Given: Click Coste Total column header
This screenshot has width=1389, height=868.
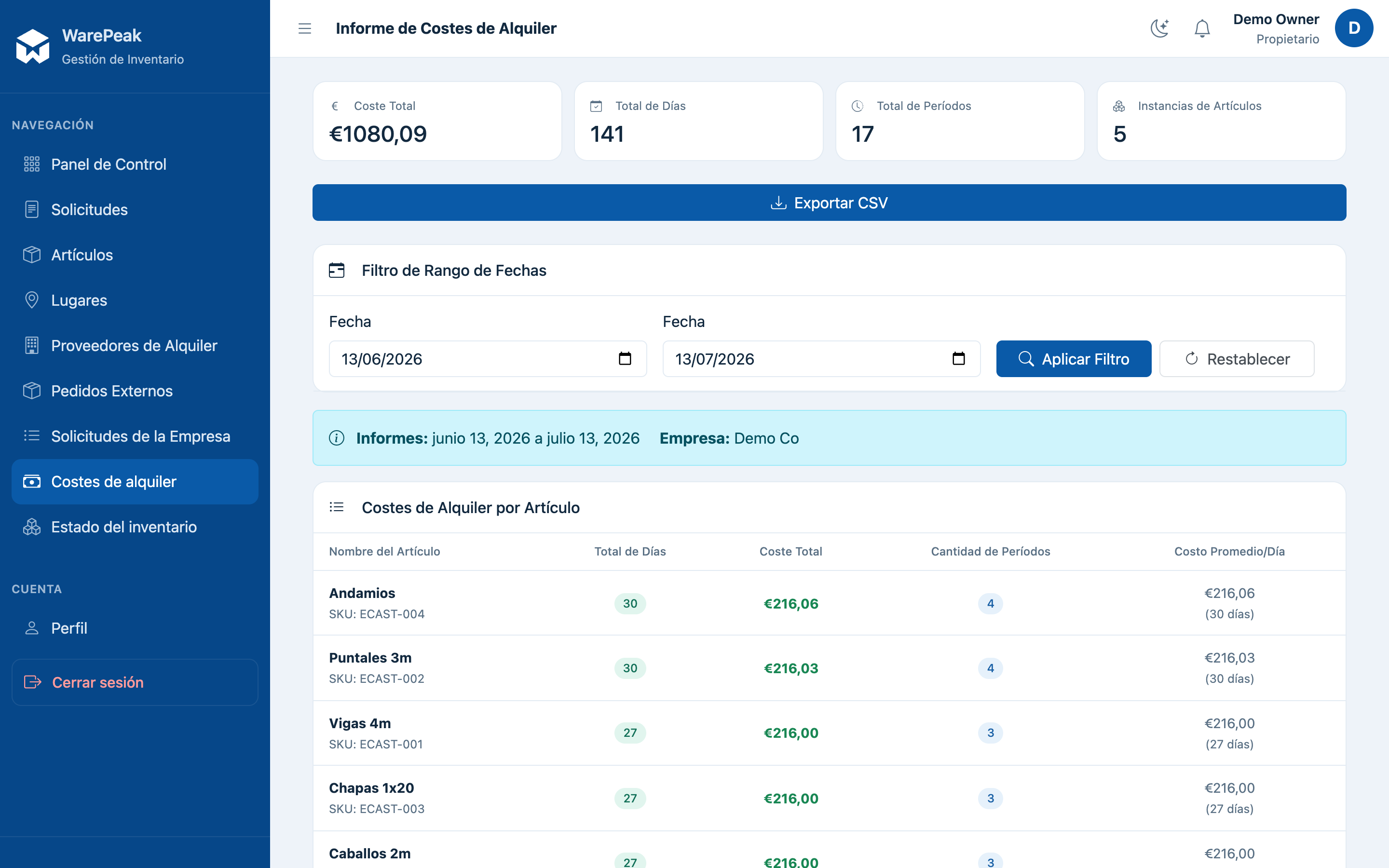Looking at the screenshot, I should pyautogui.click(x=790, y=551).
